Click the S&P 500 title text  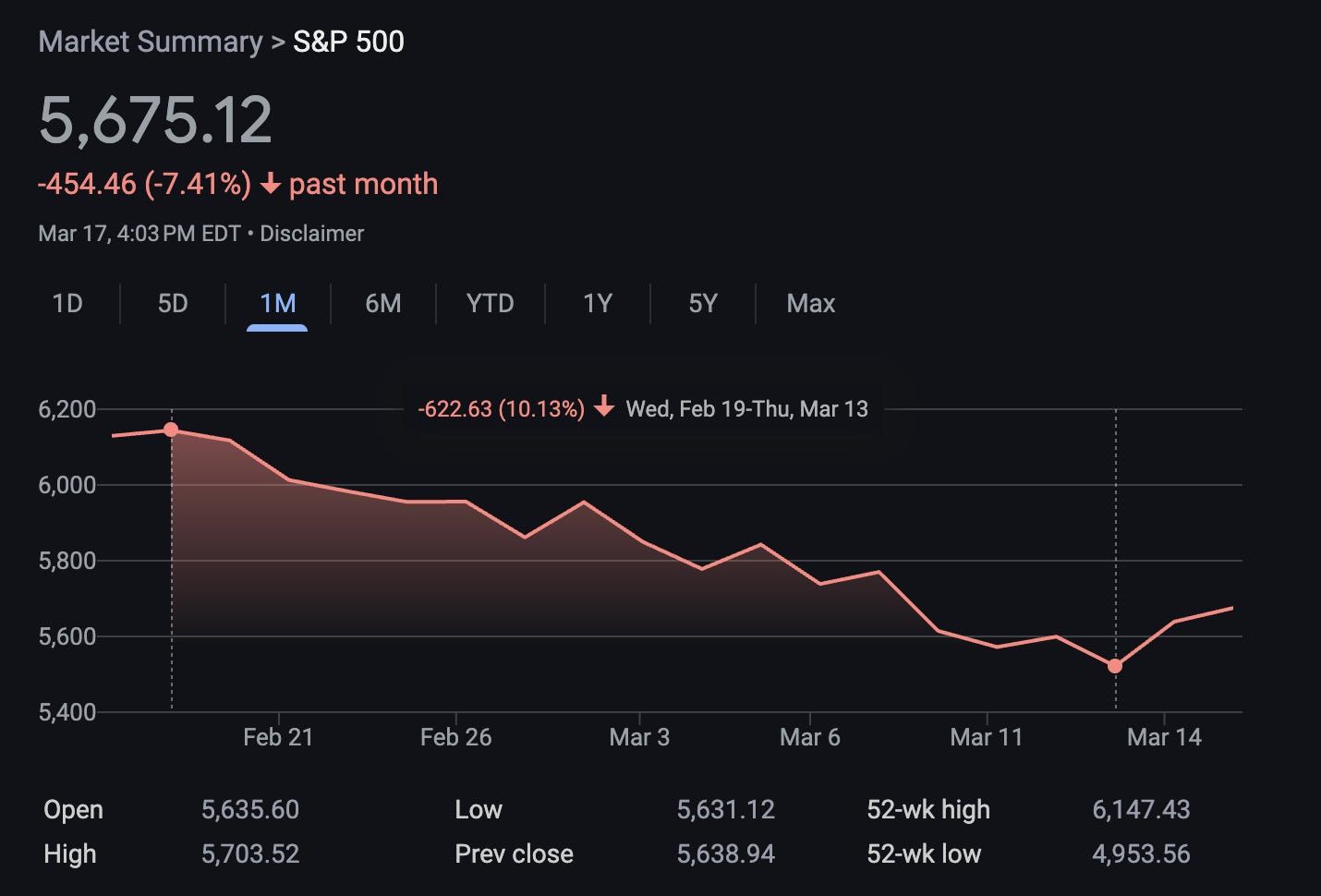tap(348, 42)
